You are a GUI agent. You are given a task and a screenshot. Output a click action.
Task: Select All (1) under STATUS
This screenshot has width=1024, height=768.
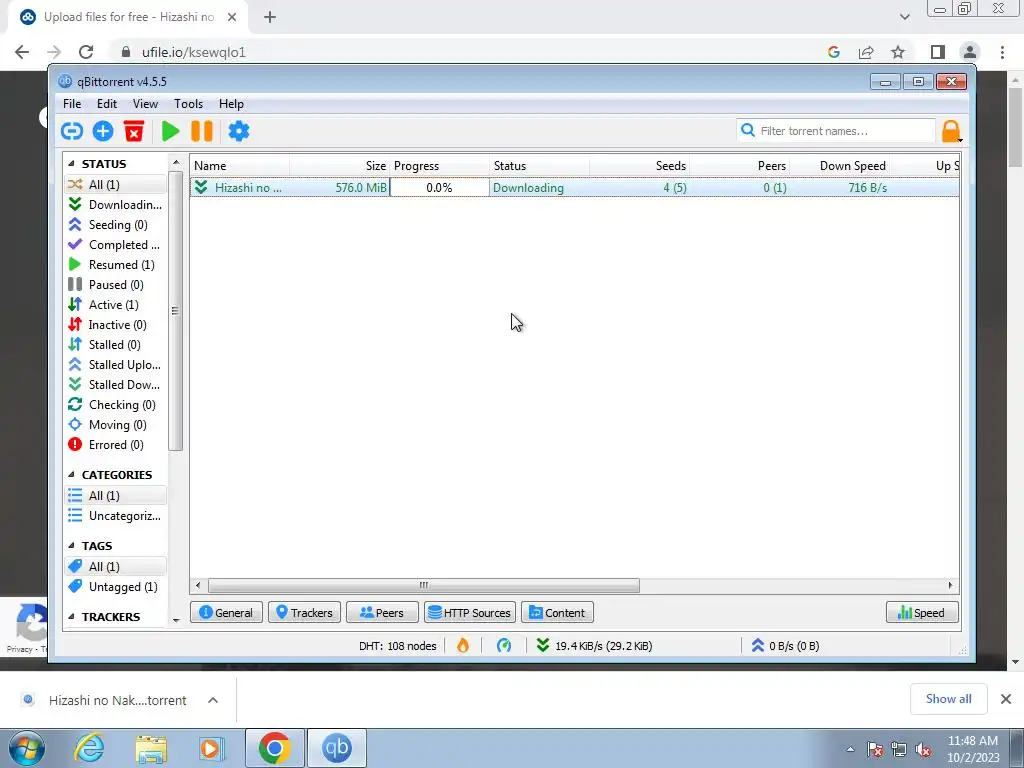coord(116,185)
